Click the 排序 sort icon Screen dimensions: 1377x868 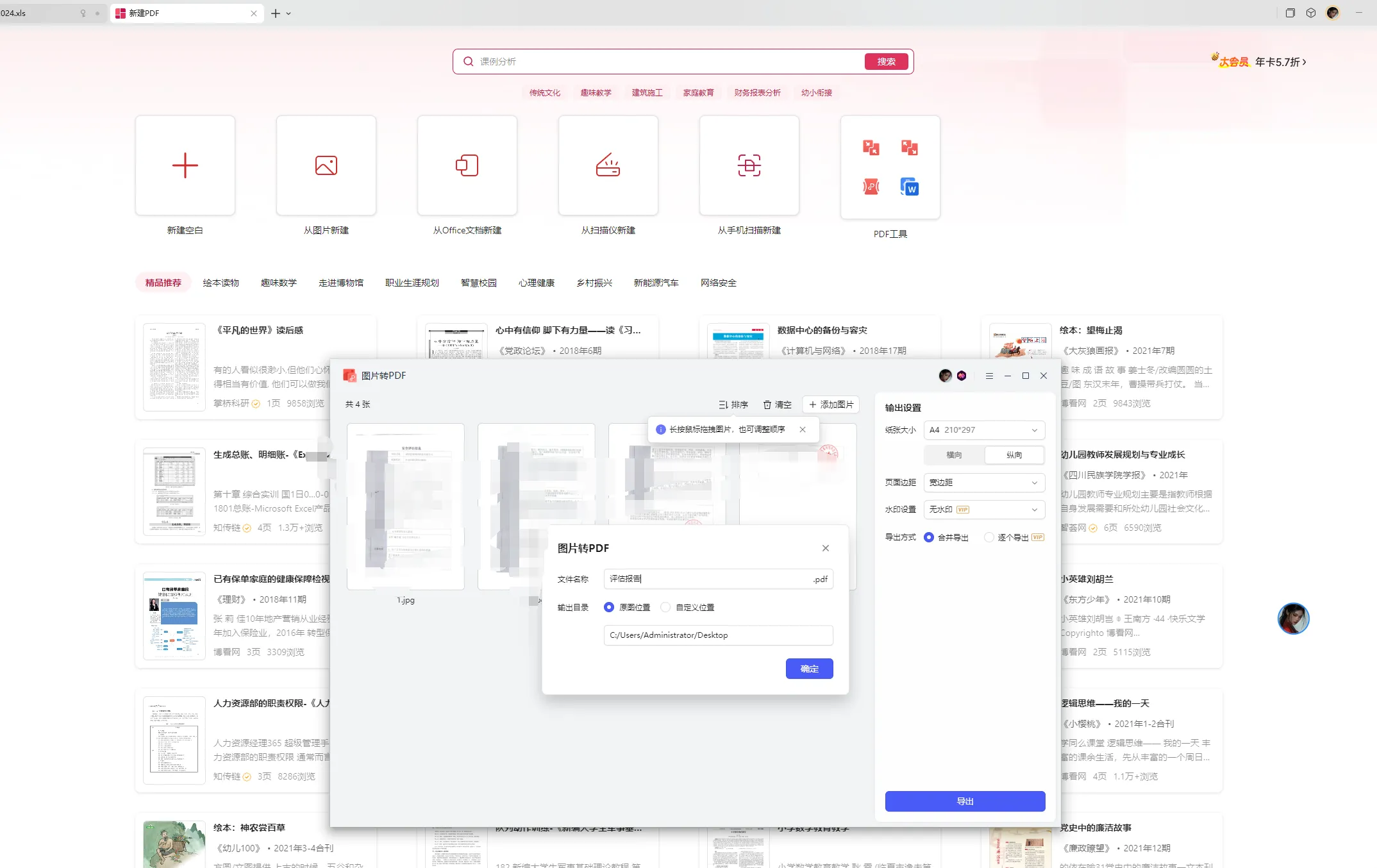(724, 405)
